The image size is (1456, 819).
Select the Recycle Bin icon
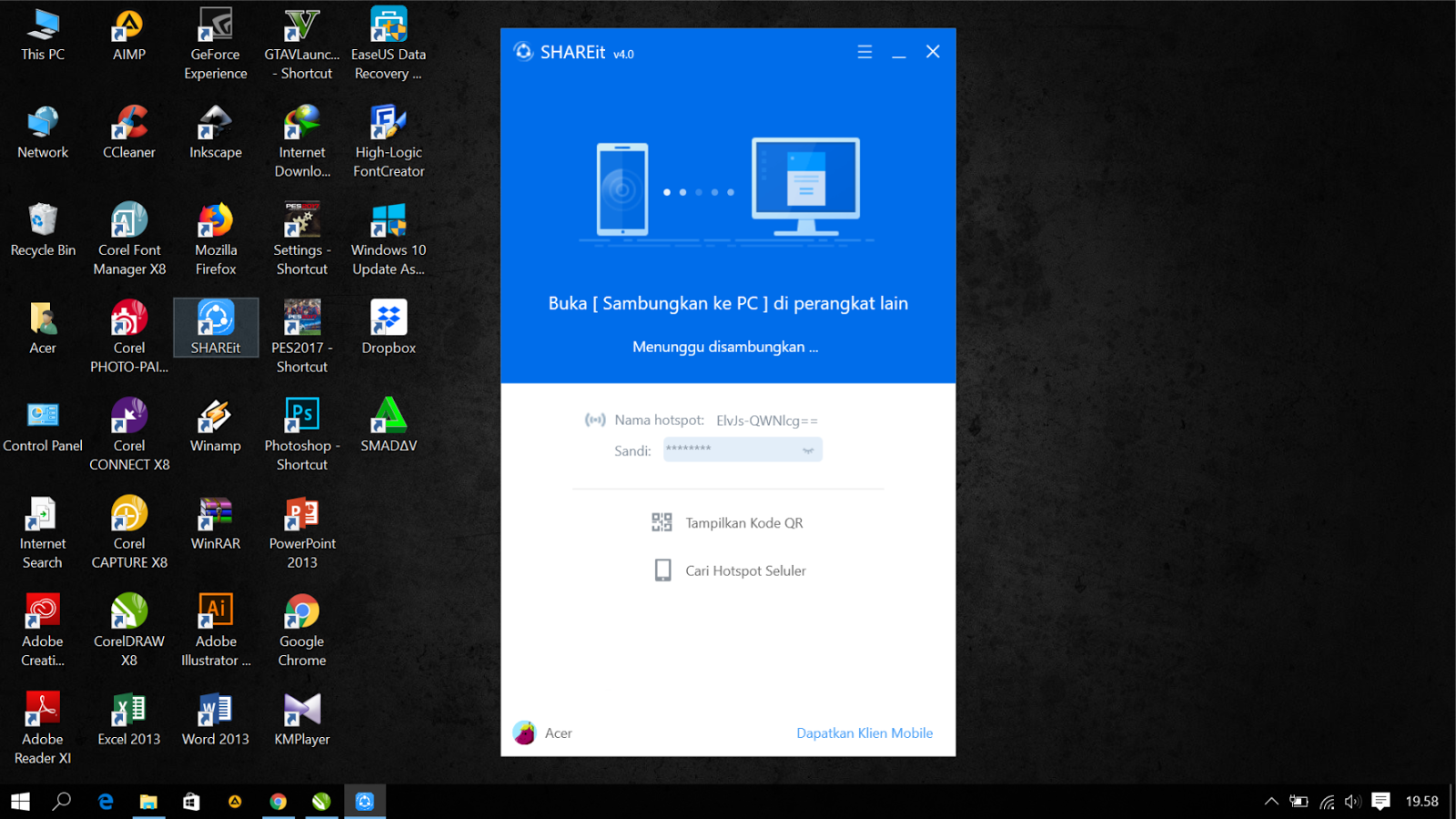tap(43, 230)
